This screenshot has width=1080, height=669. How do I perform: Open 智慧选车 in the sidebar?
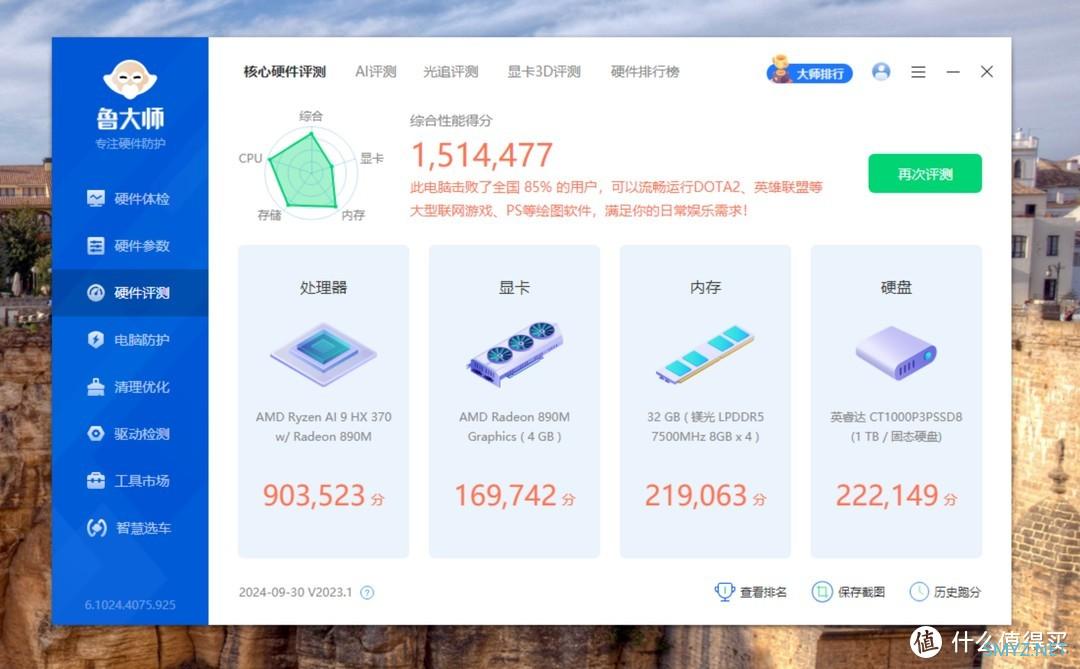[x=129, y=528]
